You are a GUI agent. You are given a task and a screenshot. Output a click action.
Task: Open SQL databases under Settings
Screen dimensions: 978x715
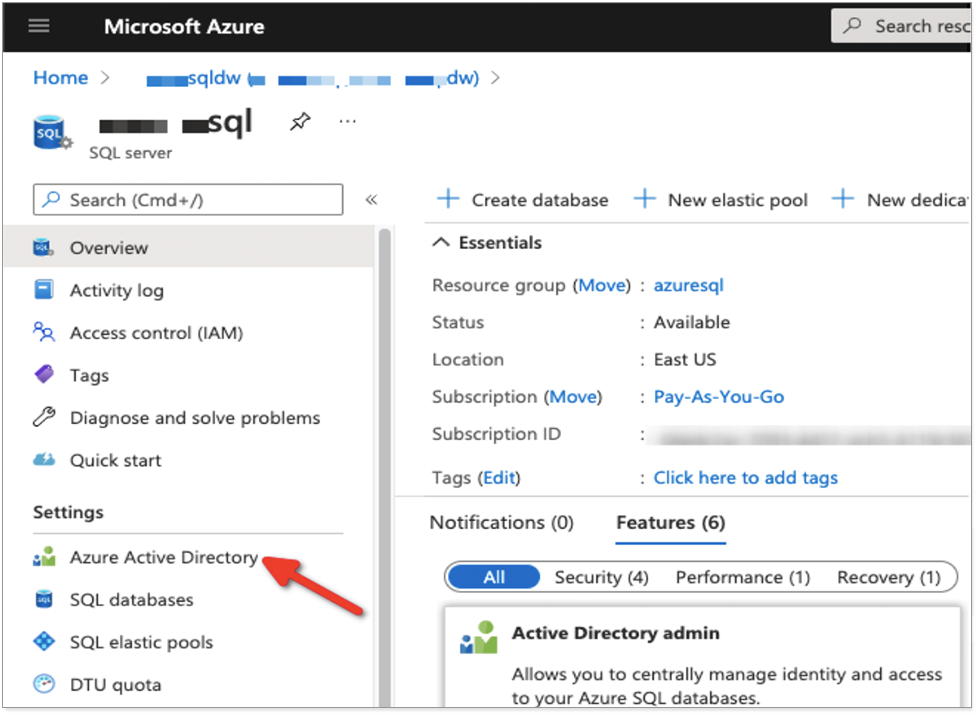pyautogui.click(x=133, y=600)
